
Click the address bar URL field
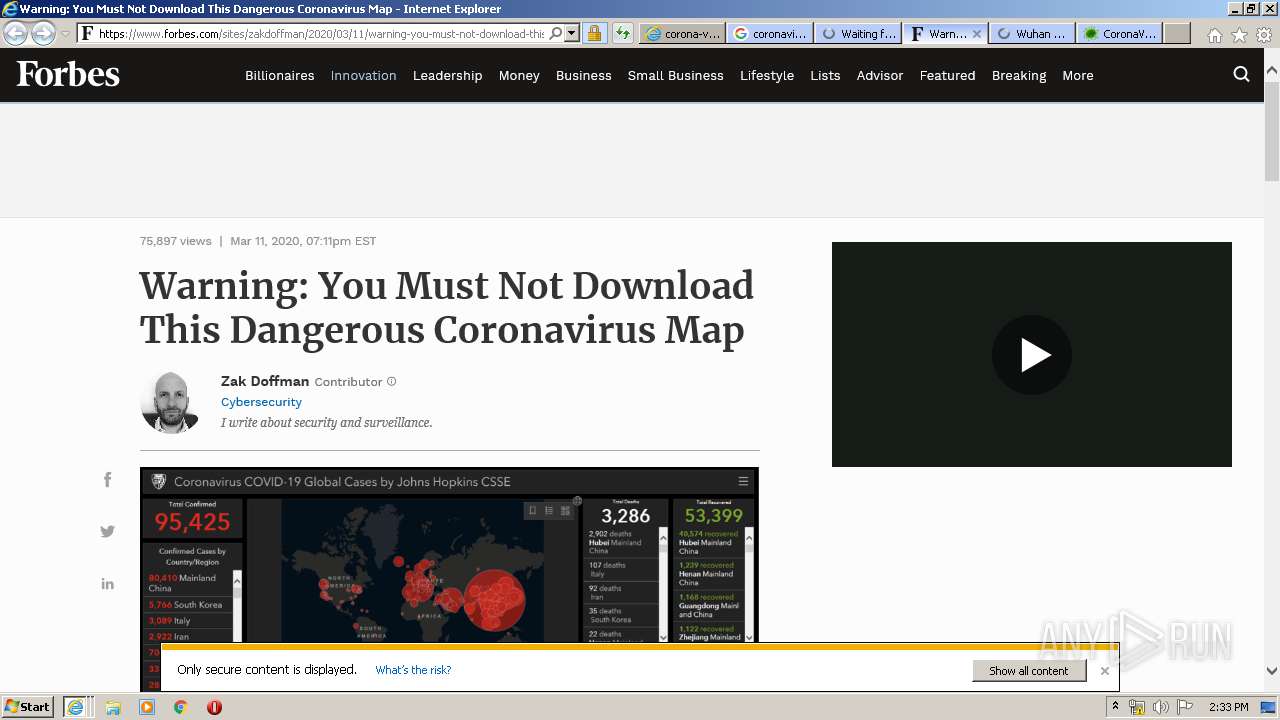[320, 33]
